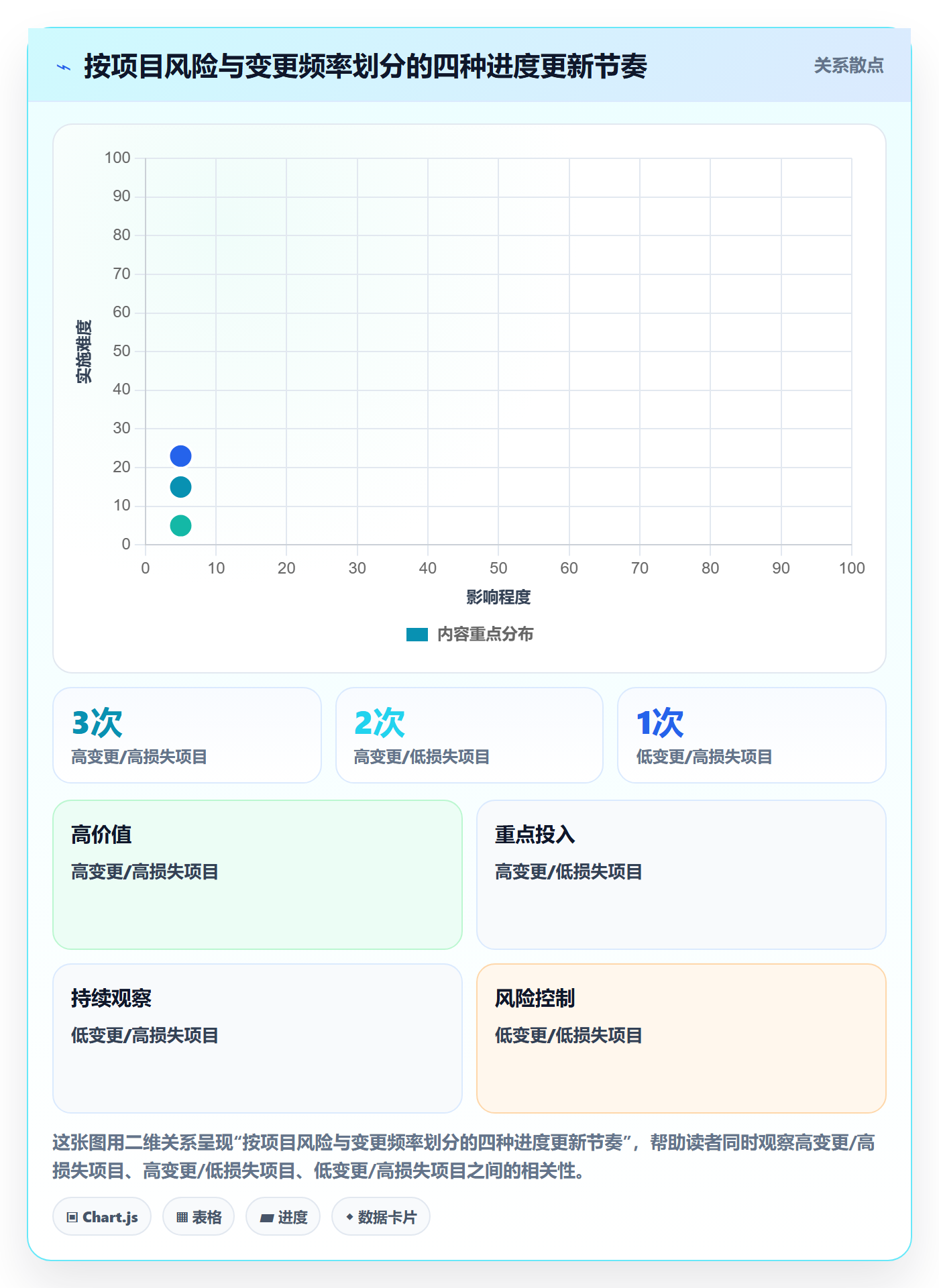This screenshot has width=939, height=1288.
Task: Click the chart main title text
Action: (366, 66)
